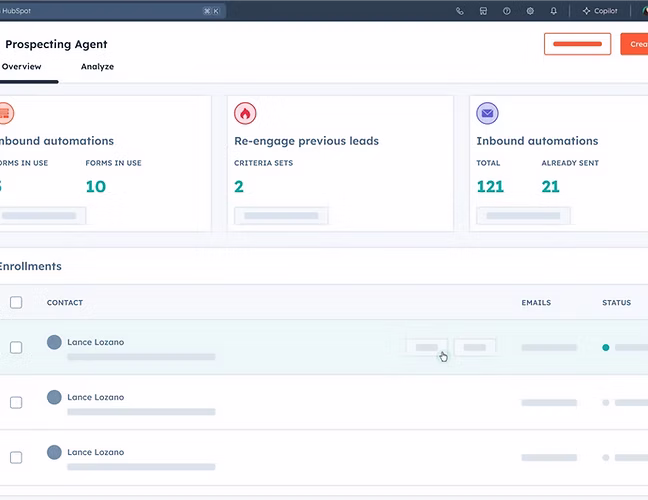Image resolution: width=648 pixels, height=500 pixels.
Task: Click the avatar of first Lance Lozano
Action: [54, 342]
